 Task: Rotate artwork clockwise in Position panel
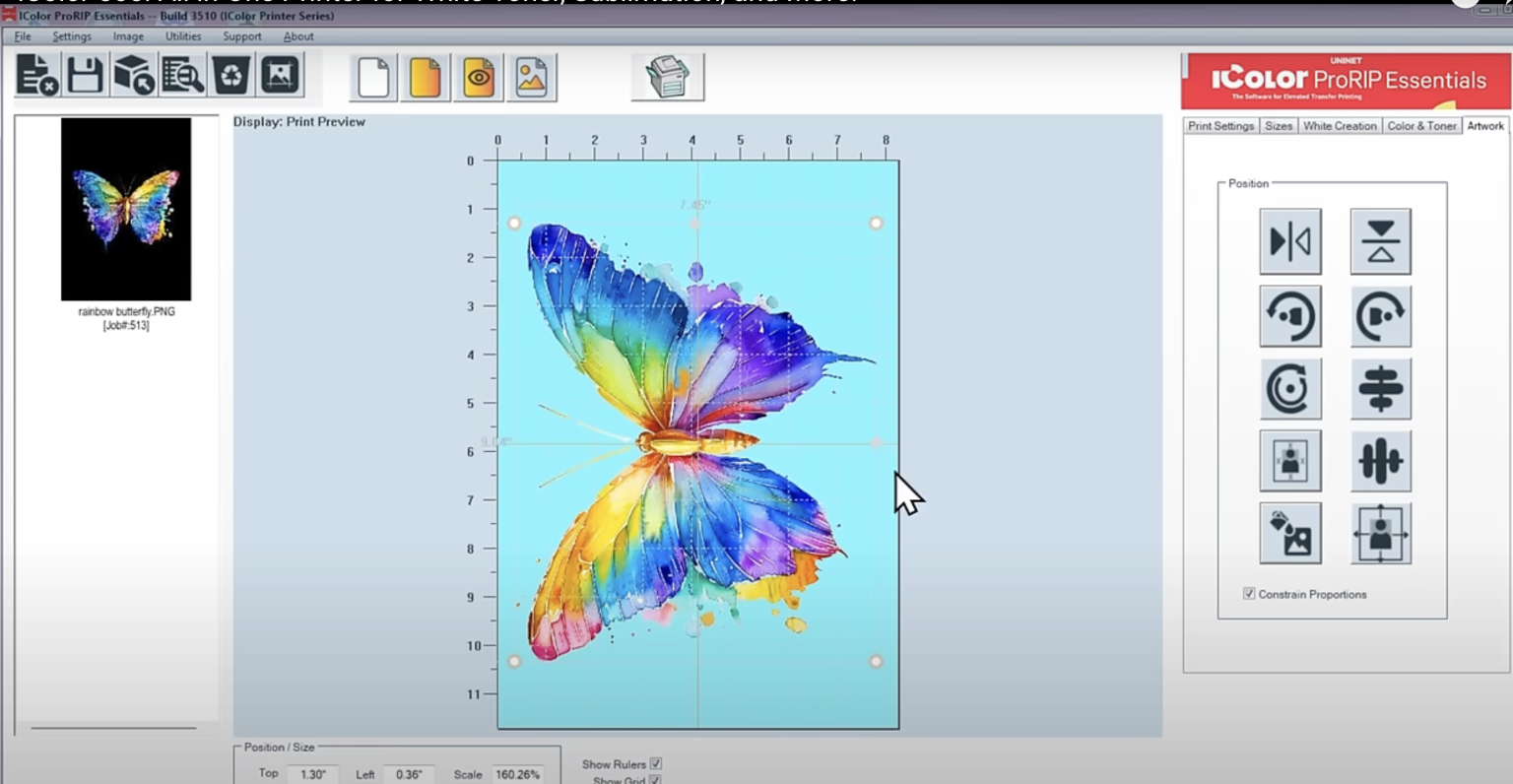[1380, 316]
